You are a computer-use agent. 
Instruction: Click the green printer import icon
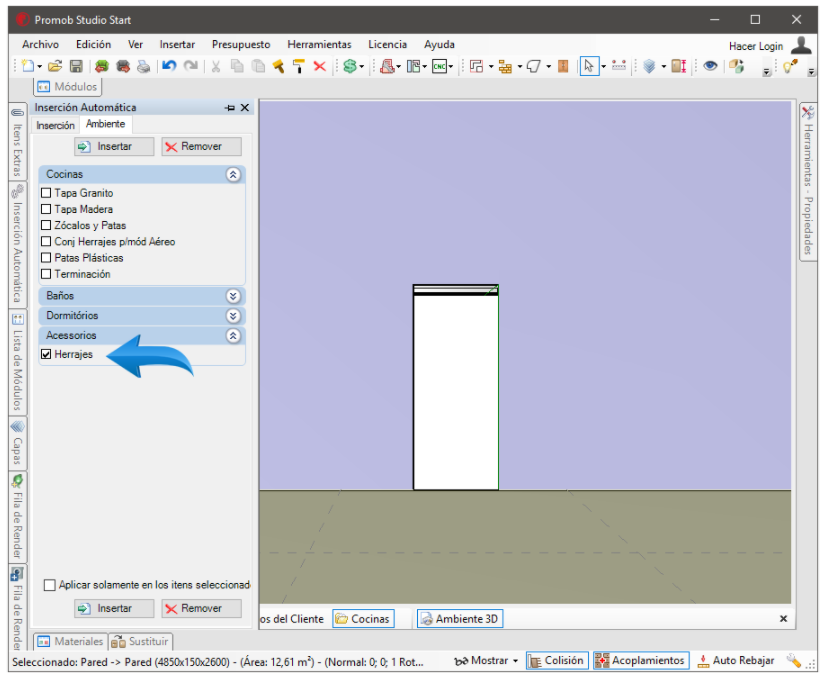point(101,66)
